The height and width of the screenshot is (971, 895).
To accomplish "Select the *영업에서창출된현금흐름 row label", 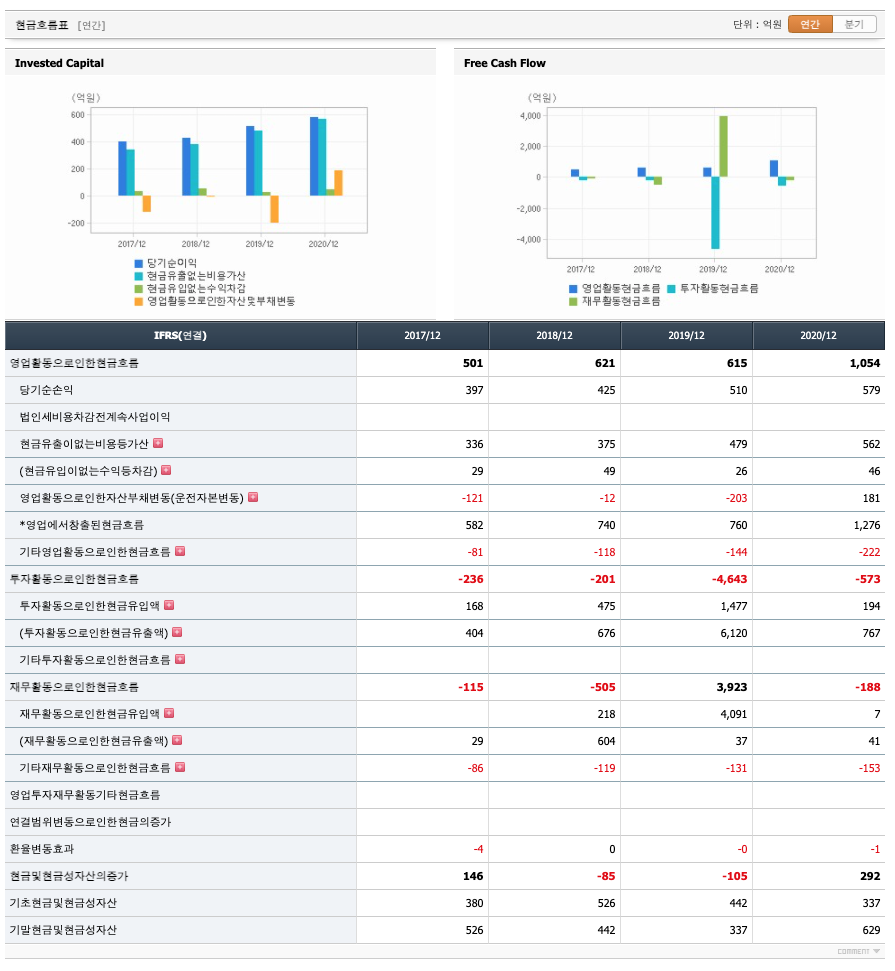I will tap(82, 525).
